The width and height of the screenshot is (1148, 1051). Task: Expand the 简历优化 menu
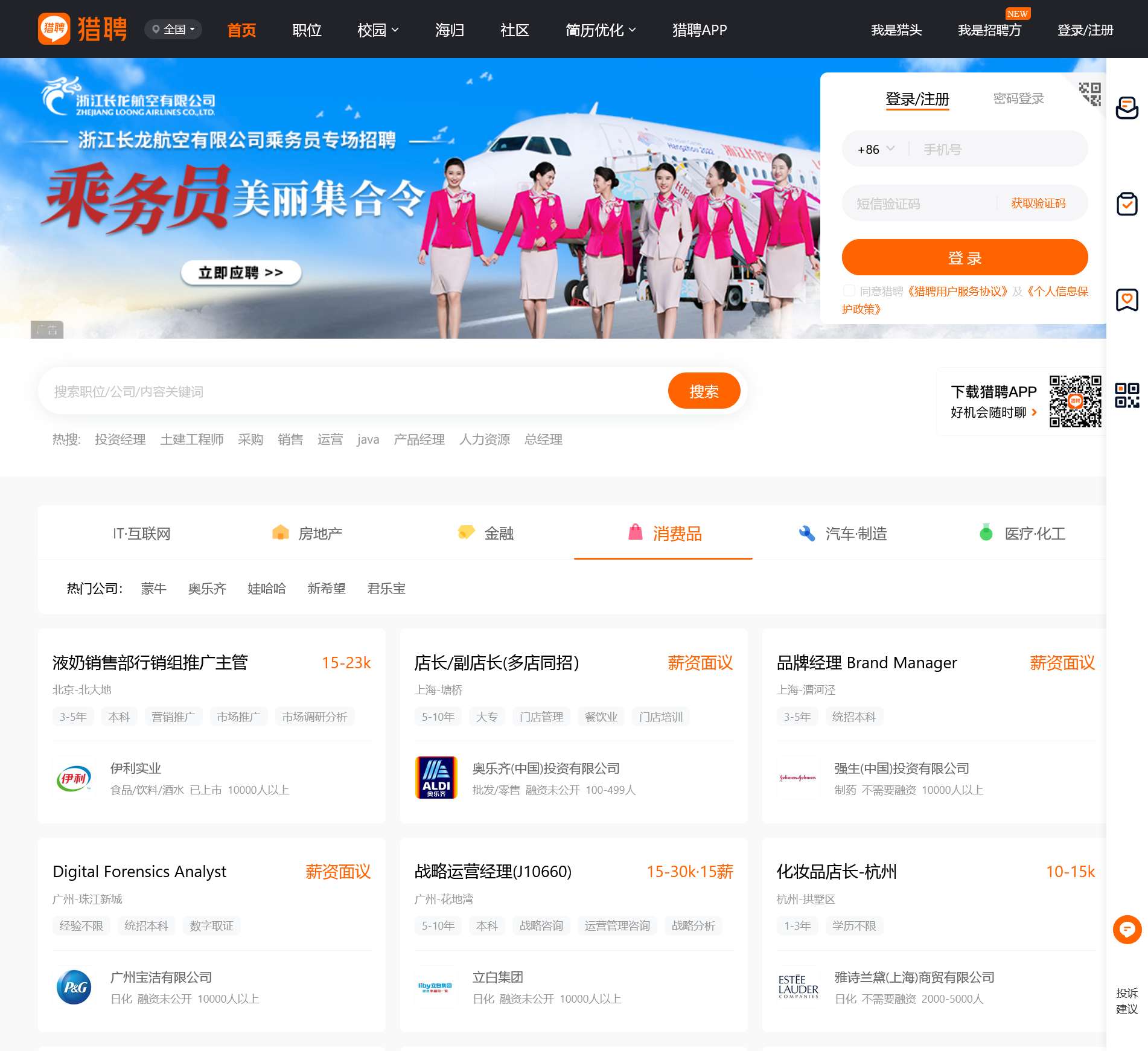click(601, 30)
